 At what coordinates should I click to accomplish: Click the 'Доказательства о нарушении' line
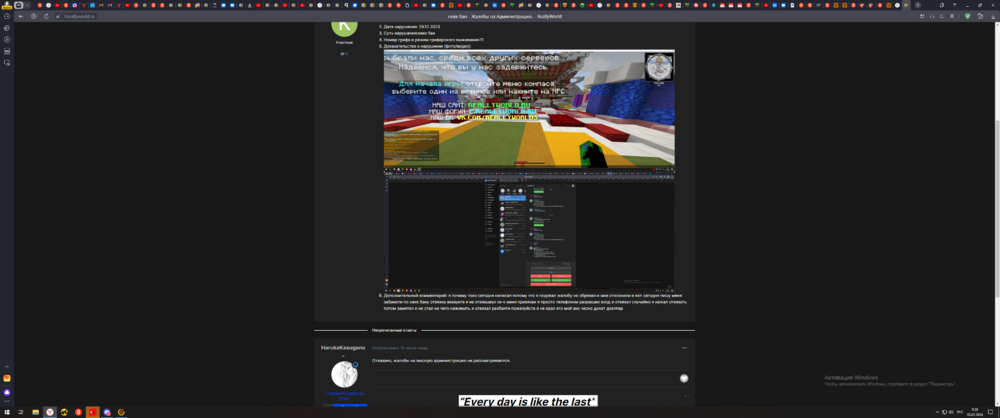(x=425, y=46)
